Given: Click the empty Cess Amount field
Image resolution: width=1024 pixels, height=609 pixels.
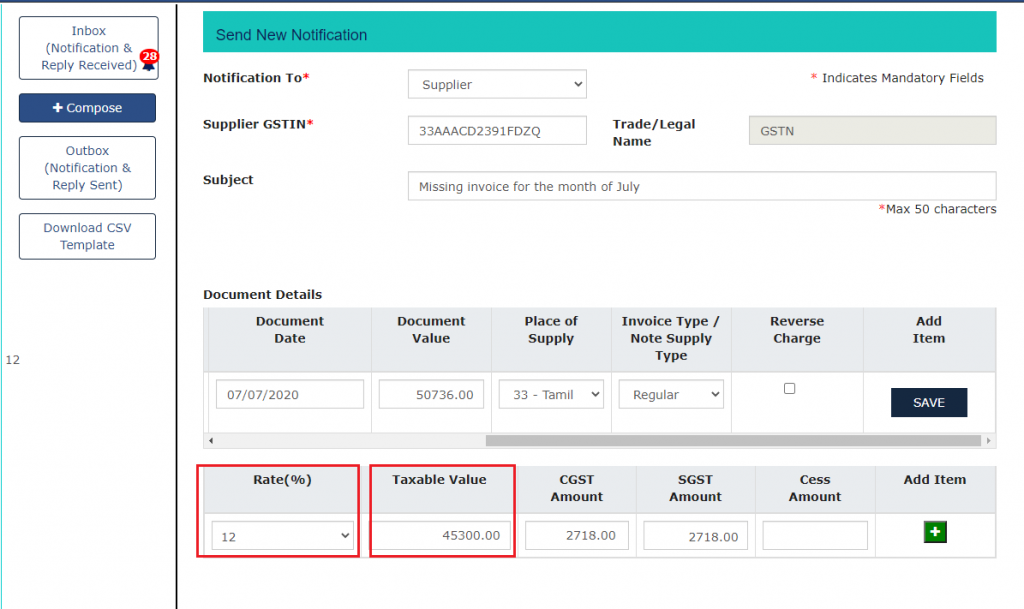Looking at the screenshot, I should [x=815, y=535].
